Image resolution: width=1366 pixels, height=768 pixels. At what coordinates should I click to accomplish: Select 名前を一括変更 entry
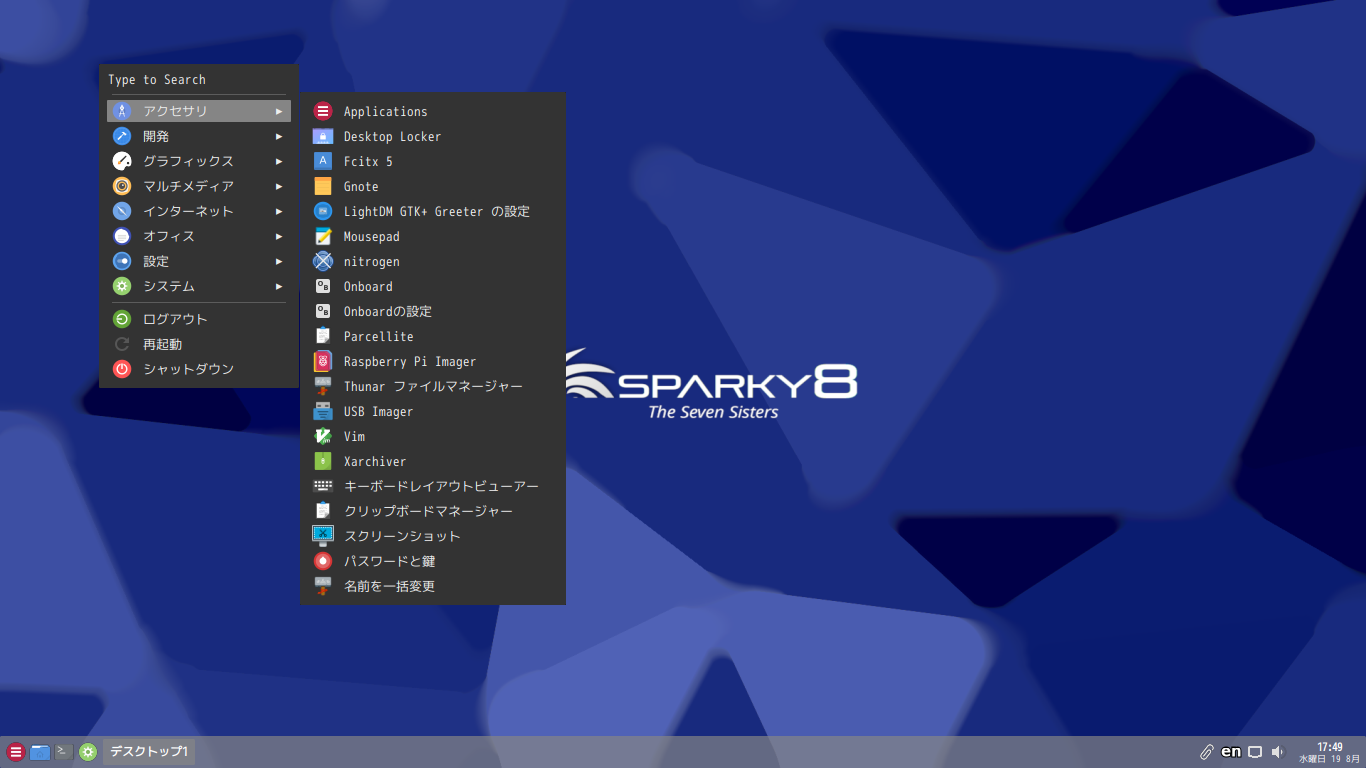pos(433,586)
